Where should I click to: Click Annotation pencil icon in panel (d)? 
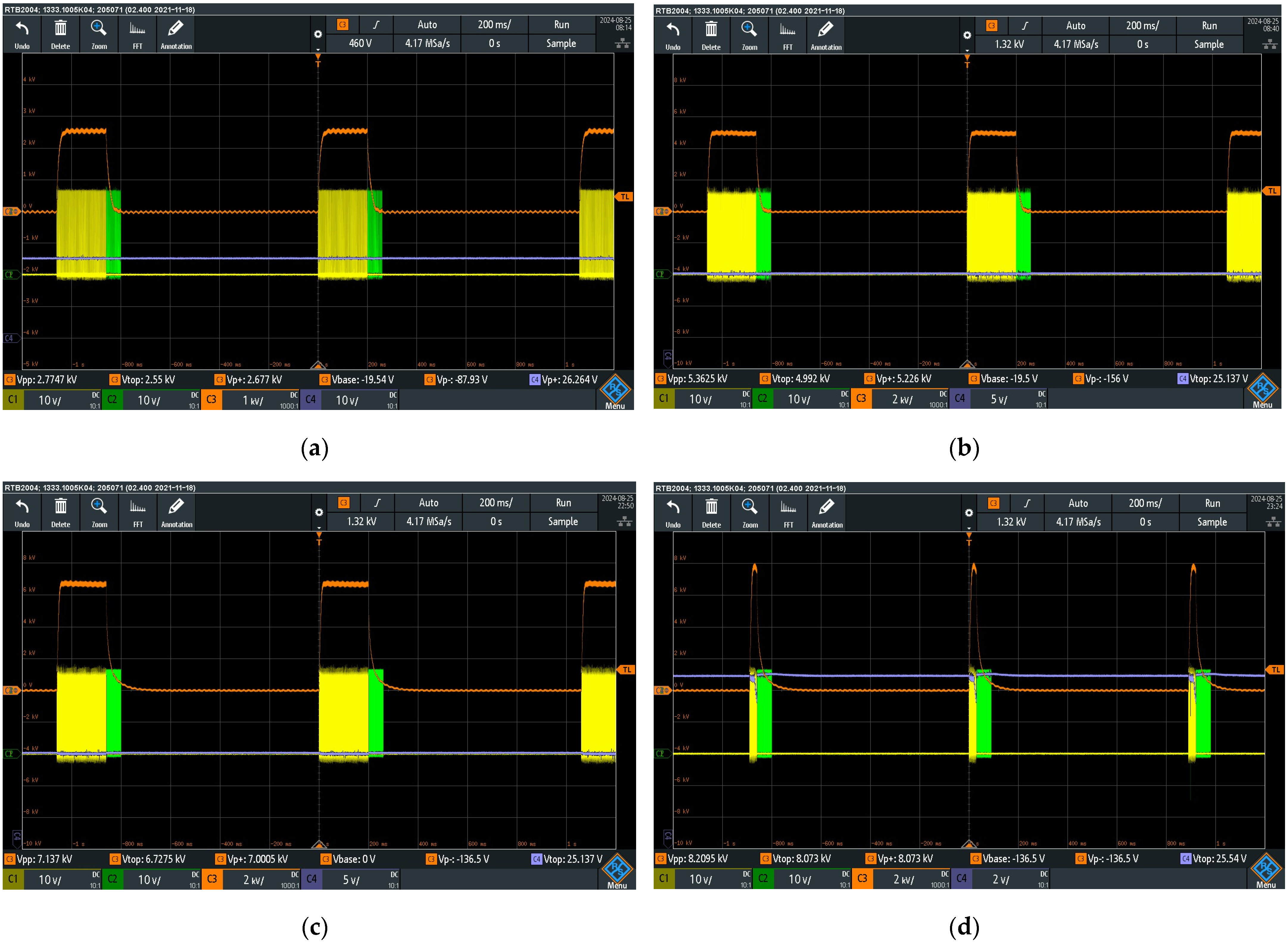click(826, 512)
